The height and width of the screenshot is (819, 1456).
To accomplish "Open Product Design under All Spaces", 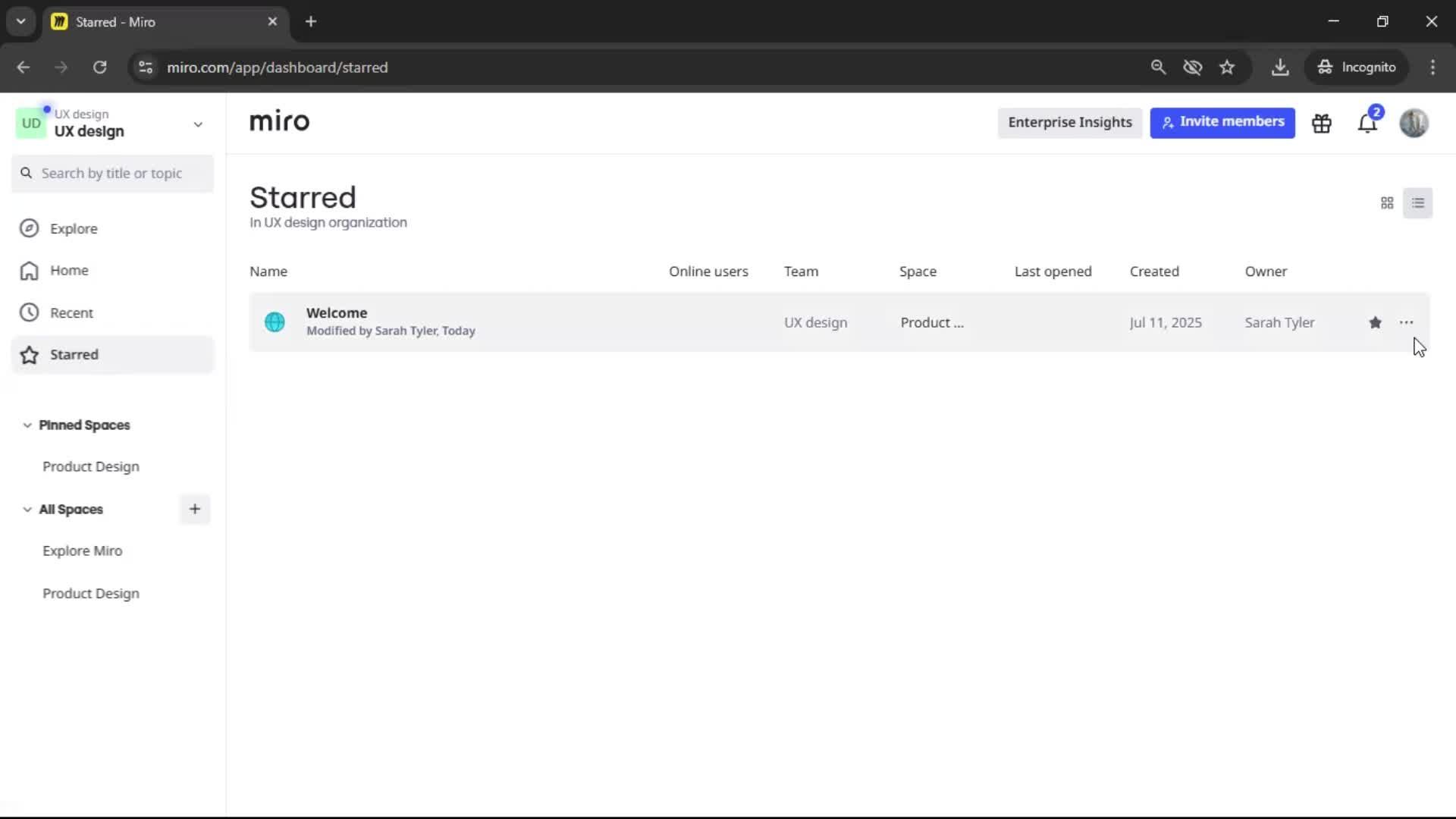I will pyautogui.click(x=91, y=594).
